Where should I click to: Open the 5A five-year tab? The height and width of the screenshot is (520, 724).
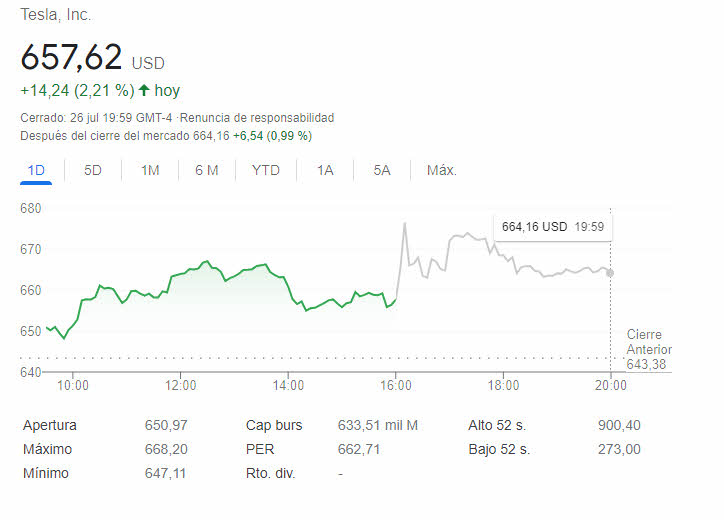[382, 170]
